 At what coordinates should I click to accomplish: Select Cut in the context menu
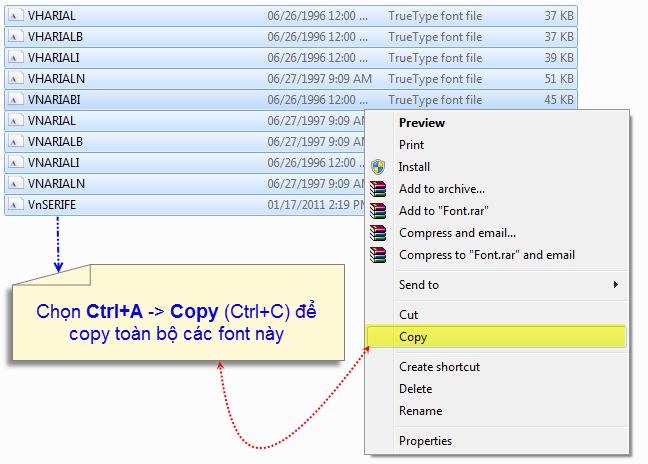click(x=408, y=315)
